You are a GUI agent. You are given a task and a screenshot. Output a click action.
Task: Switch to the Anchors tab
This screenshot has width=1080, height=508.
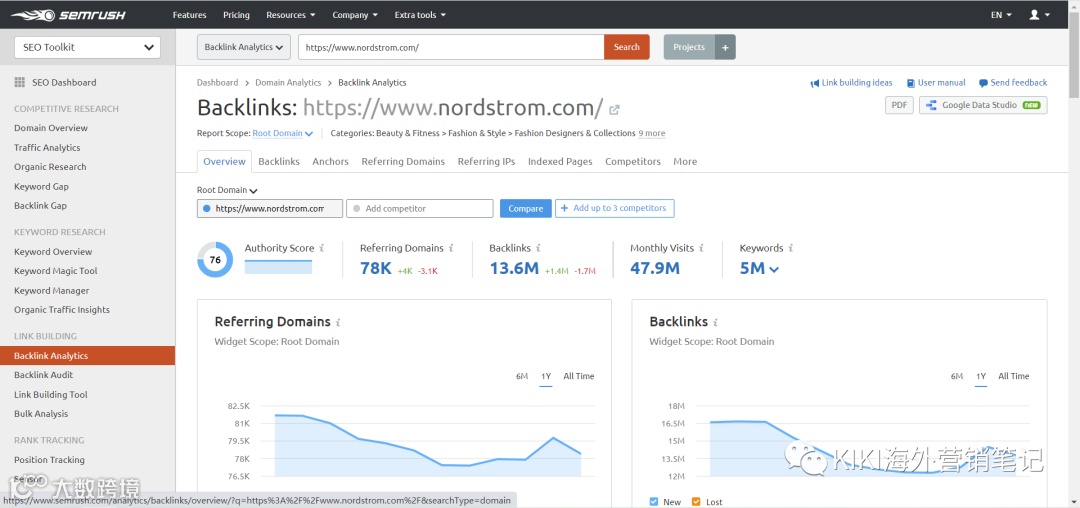click(331, 161)
